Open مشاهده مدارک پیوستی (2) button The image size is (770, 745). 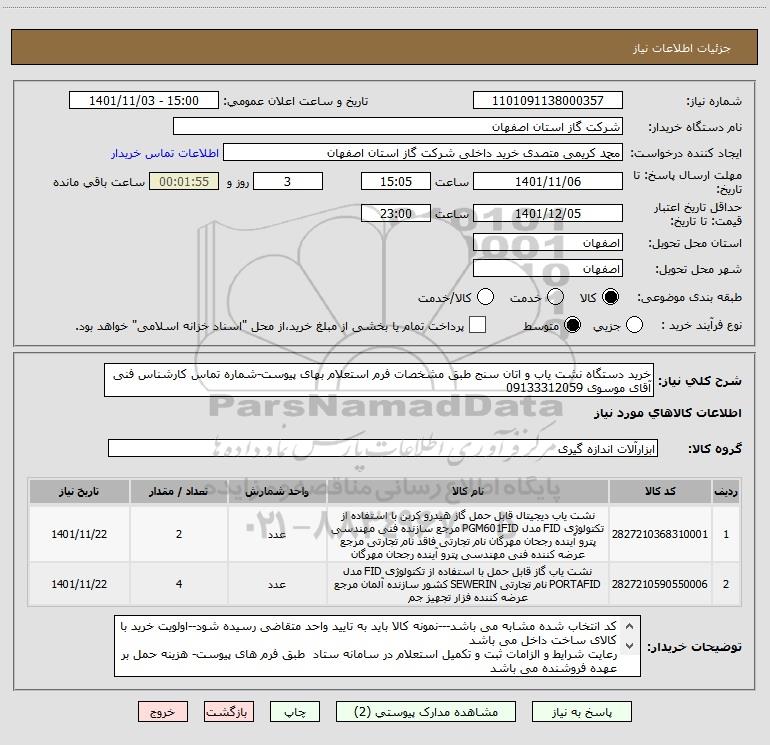pos(426,712)
